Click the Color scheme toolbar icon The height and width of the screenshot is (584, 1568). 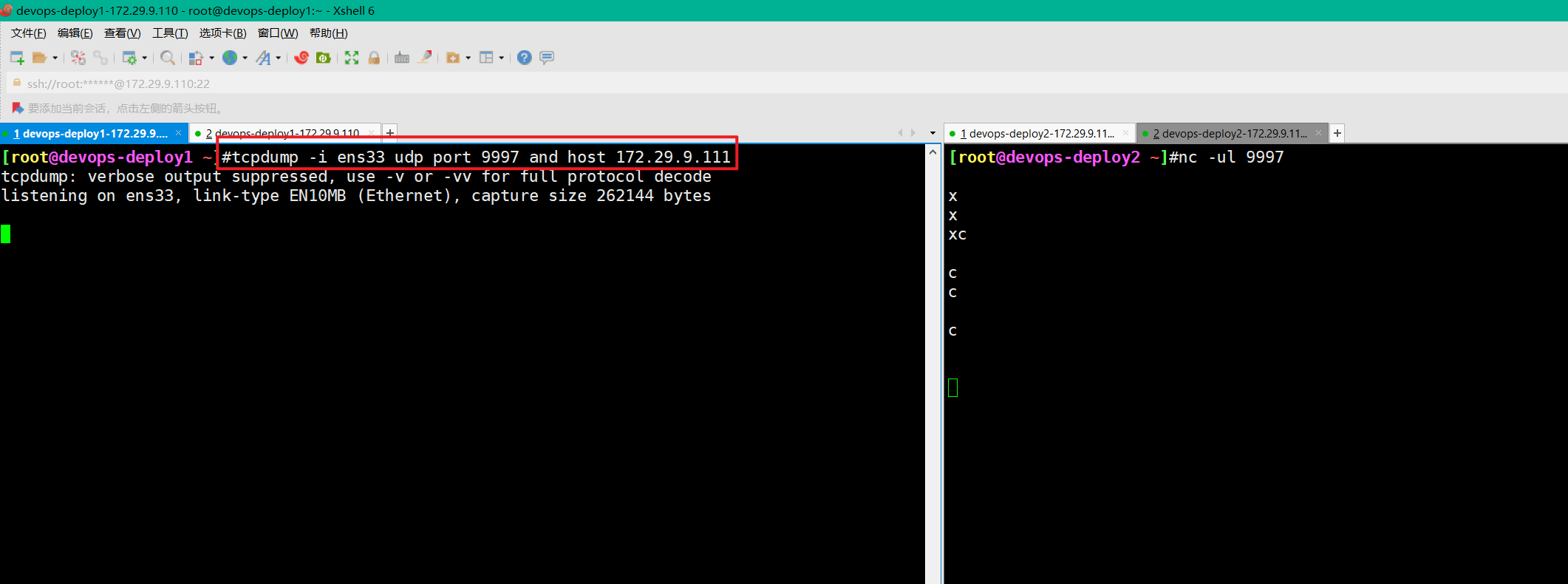[196, 58]
